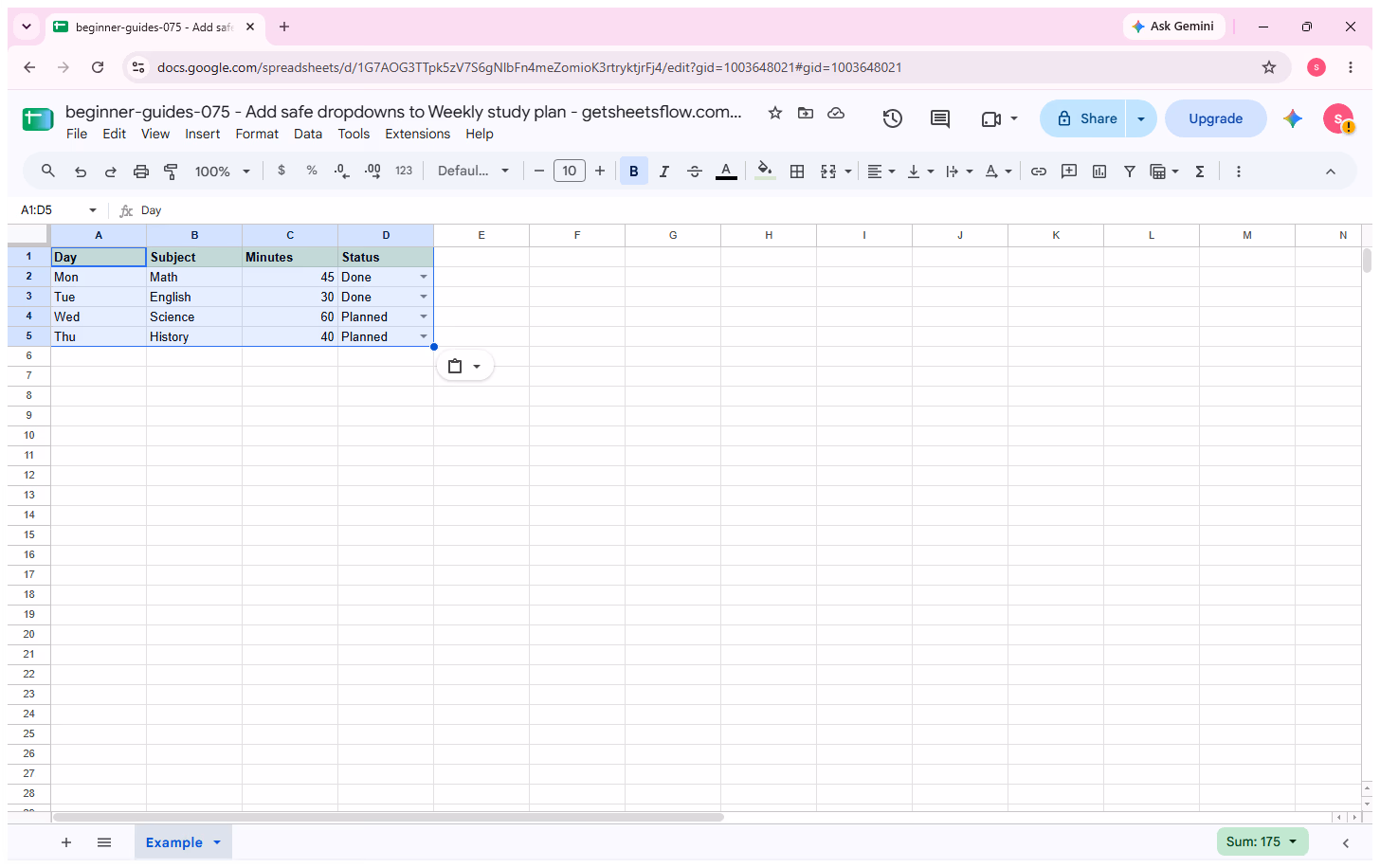Click the Sum: 175 summary button
Screen dimensions: 1380x868
1262,841
